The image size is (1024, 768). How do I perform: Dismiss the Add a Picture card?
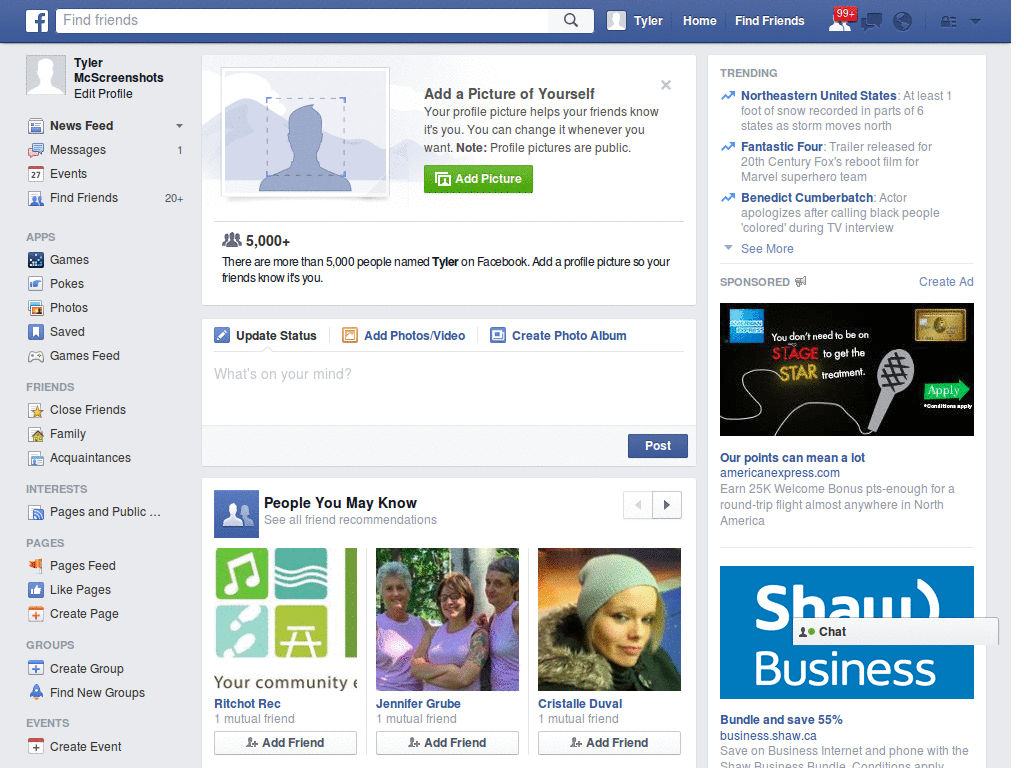click(x=665, y=85)
